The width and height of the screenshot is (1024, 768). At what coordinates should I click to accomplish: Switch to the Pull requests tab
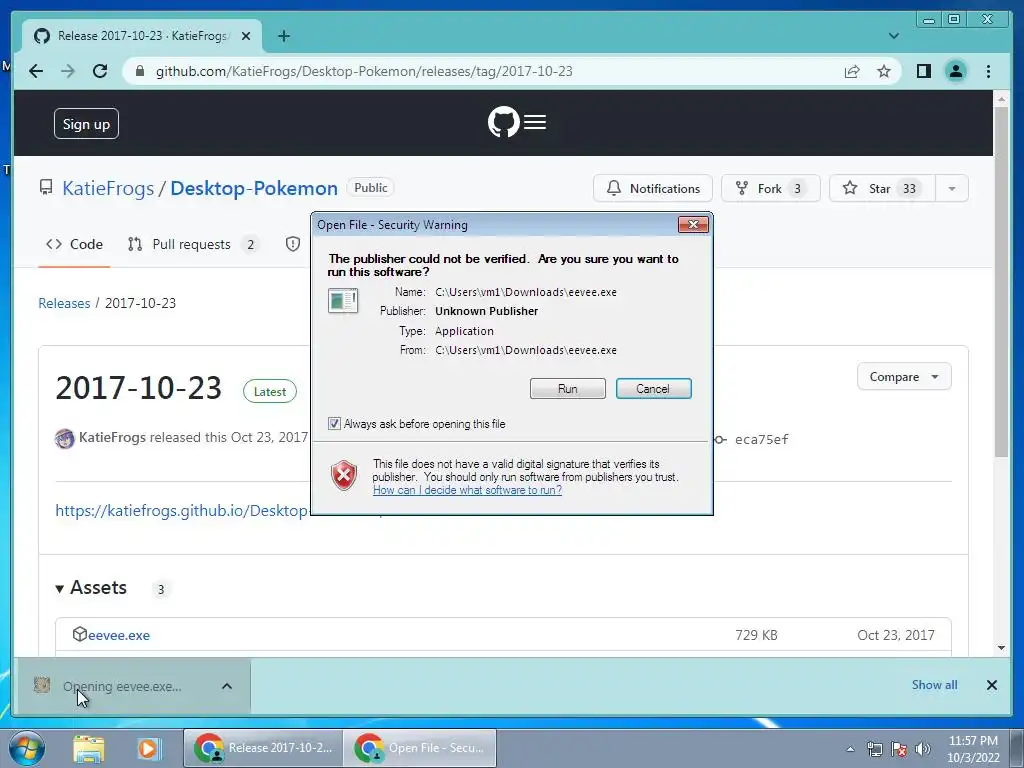[191, 244]
